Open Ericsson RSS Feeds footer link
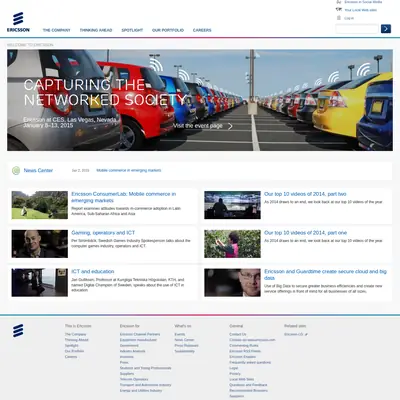 pos(245,351)
